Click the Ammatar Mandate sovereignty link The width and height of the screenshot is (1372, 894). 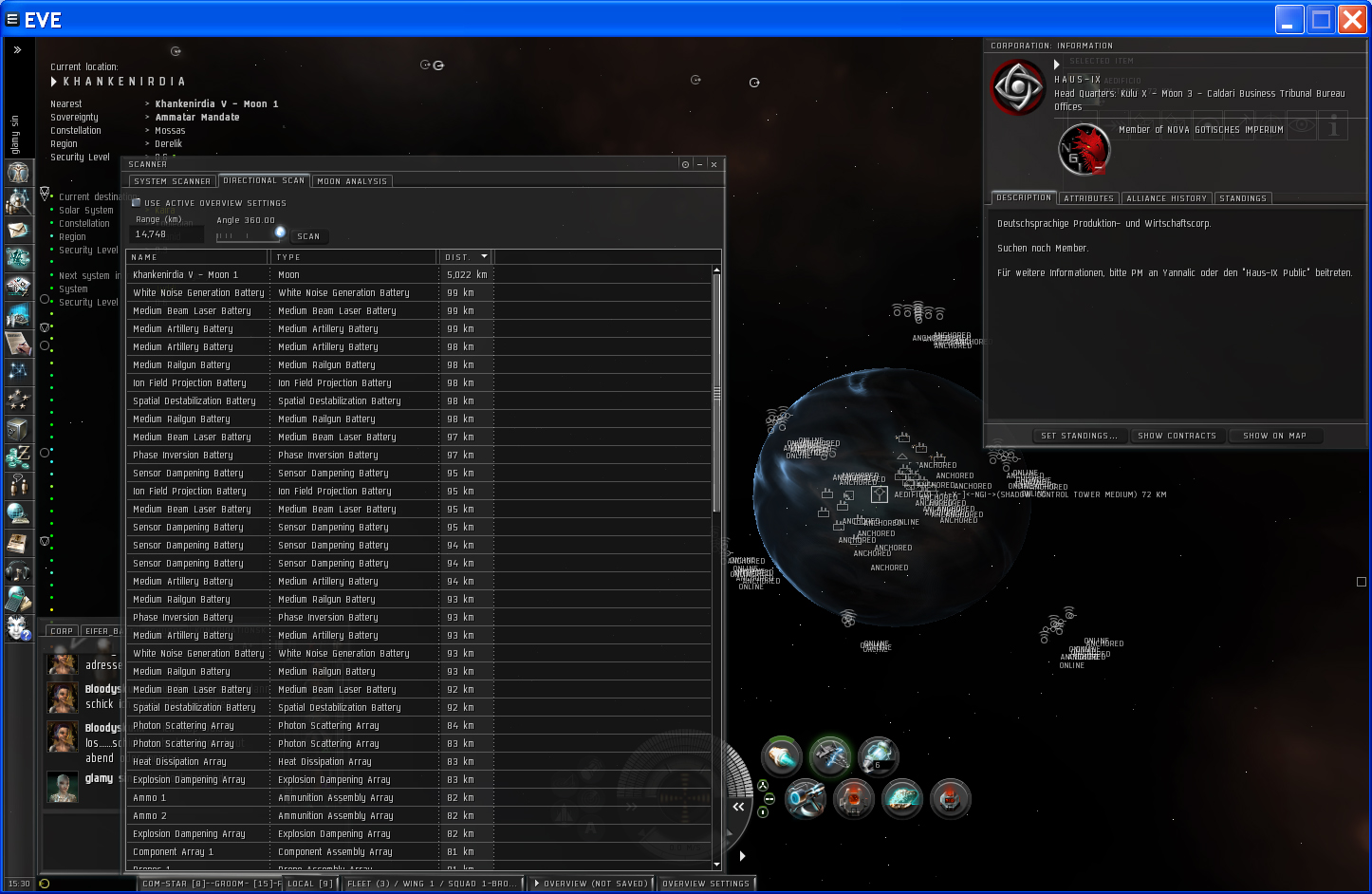tap(197, 118)
